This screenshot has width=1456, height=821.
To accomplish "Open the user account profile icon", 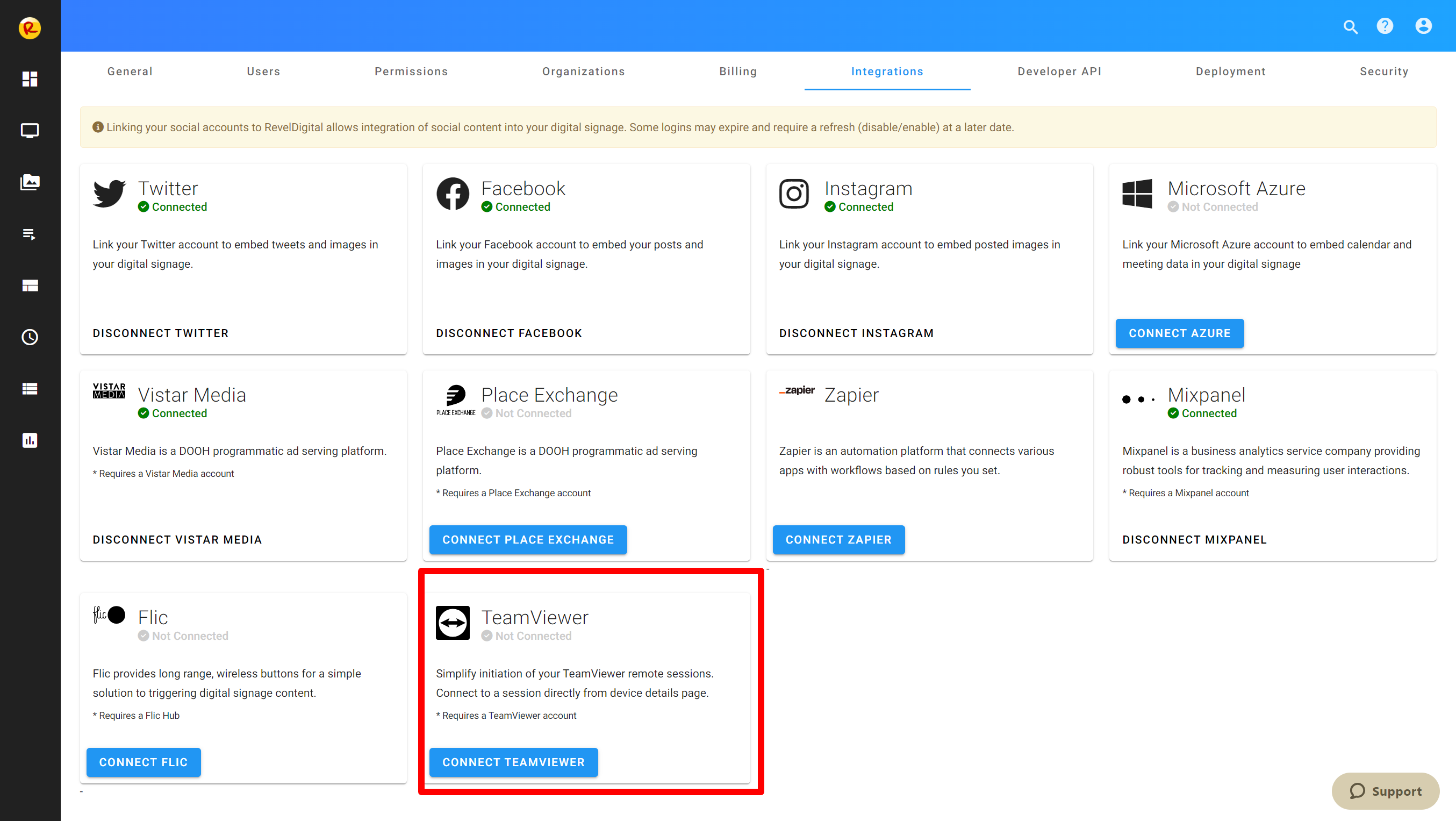I will 1423,26.
